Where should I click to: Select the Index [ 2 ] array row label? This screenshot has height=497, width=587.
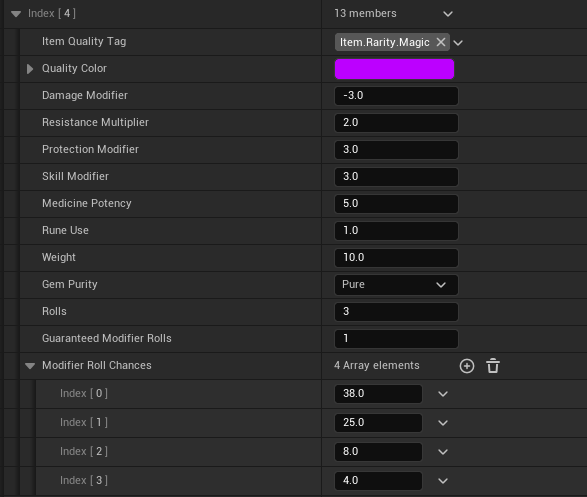pyautogui.click(x=84, y=451)
